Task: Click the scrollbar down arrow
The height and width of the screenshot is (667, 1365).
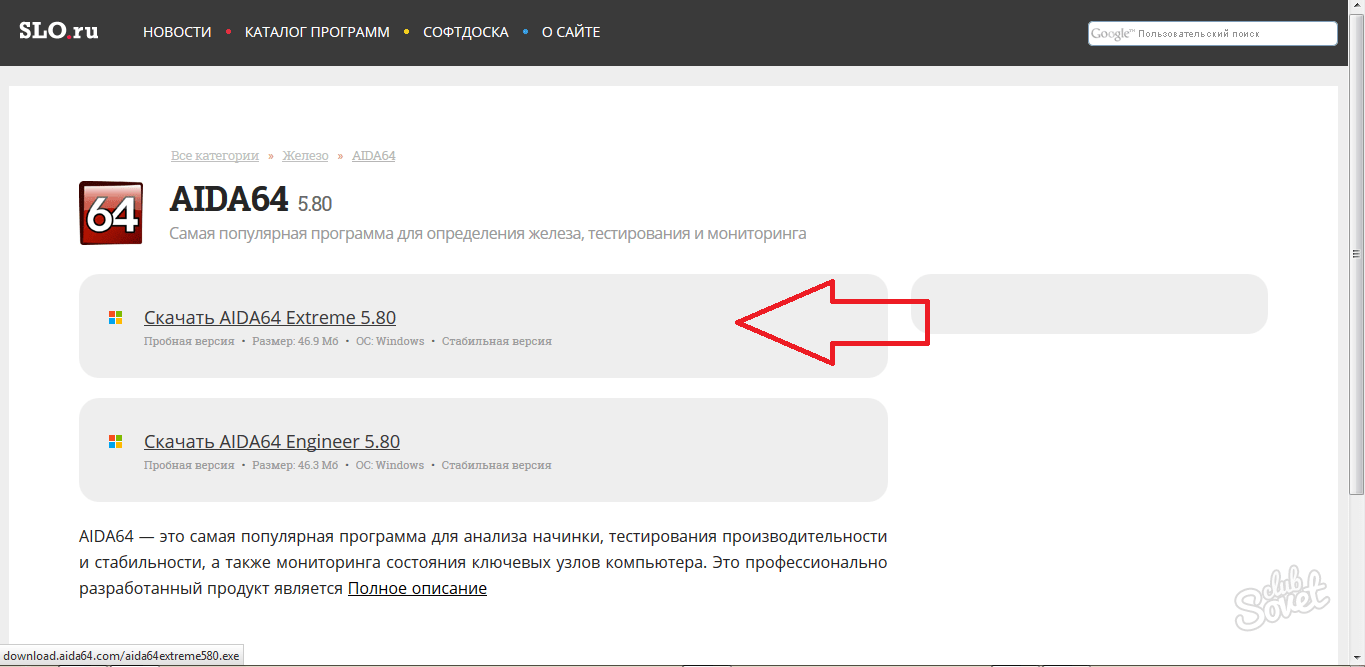Action: (1356, 659)
